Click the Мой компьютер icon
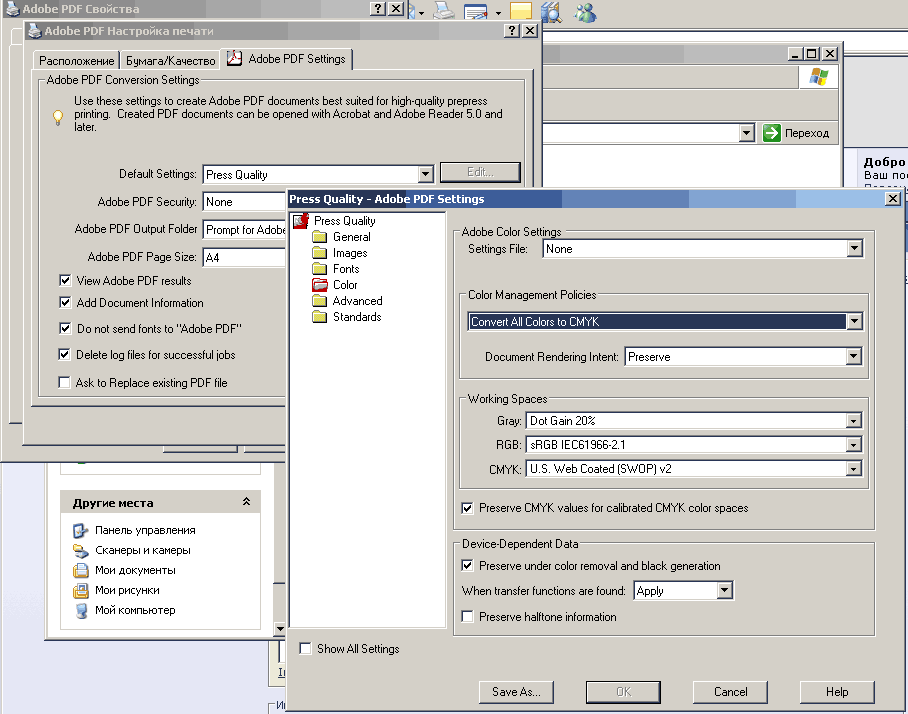This screenshot has height=714, width=908. [80, 610]
